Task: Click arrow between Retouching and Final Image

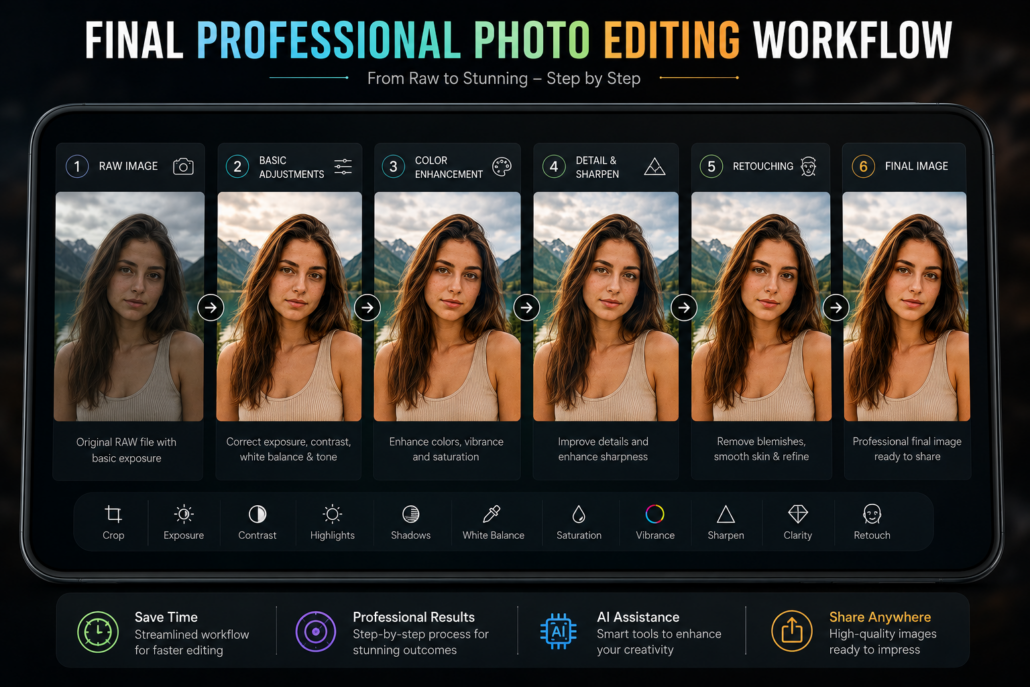Action: click(x=836, y=307)
